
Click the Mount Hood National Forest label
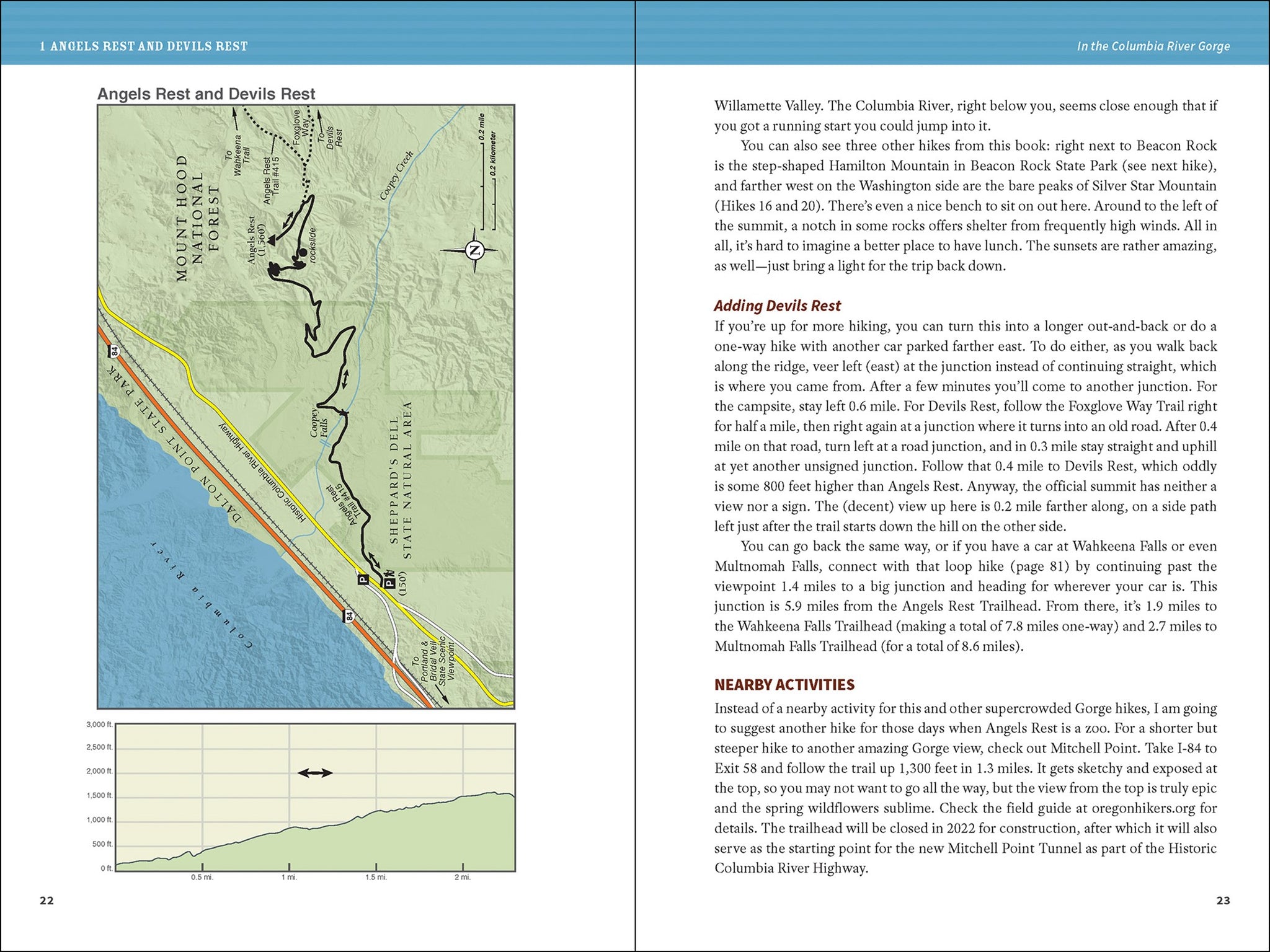pyautogui.click(x=197, y=218)
